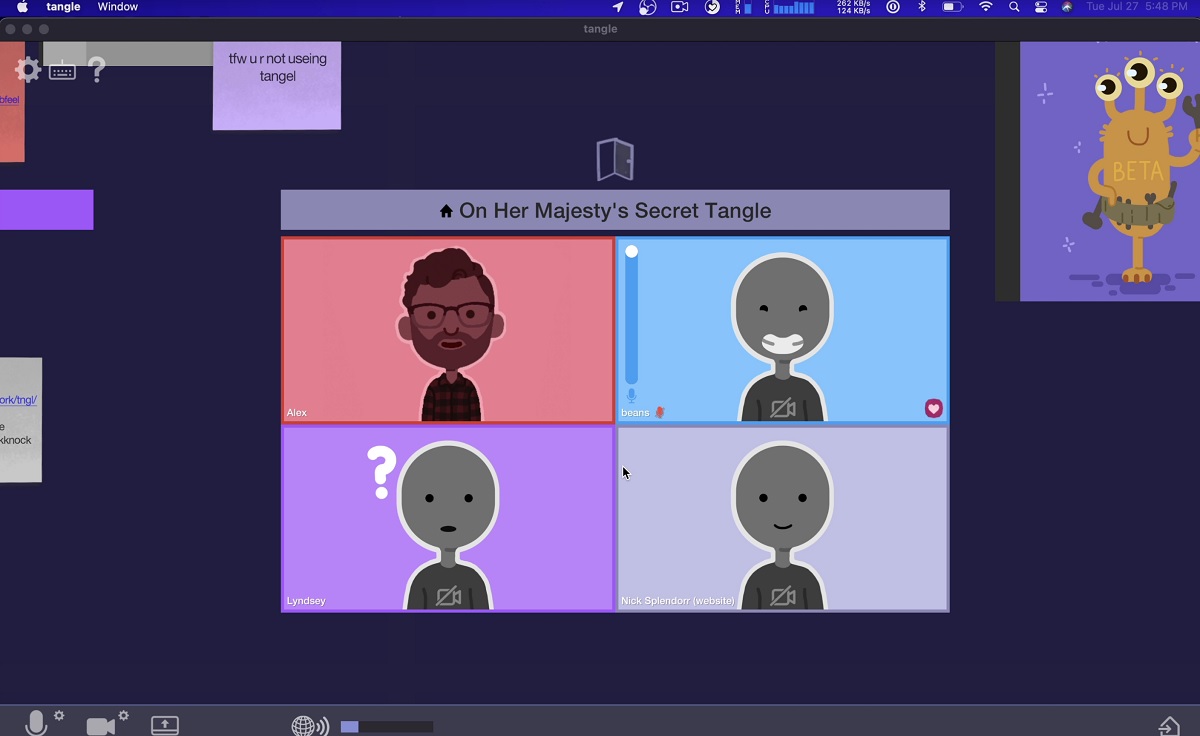This screenshot has width=1200, height=736.
Task: Click the globe broadcast audio icon
Action: 309,726
